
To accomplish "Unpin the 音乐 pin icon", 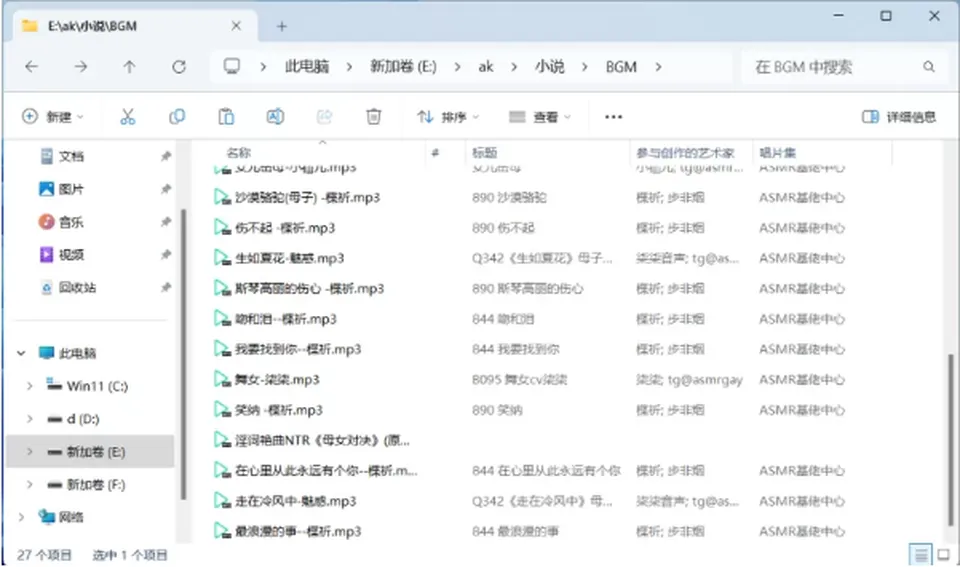I will (x=165, y=222).
